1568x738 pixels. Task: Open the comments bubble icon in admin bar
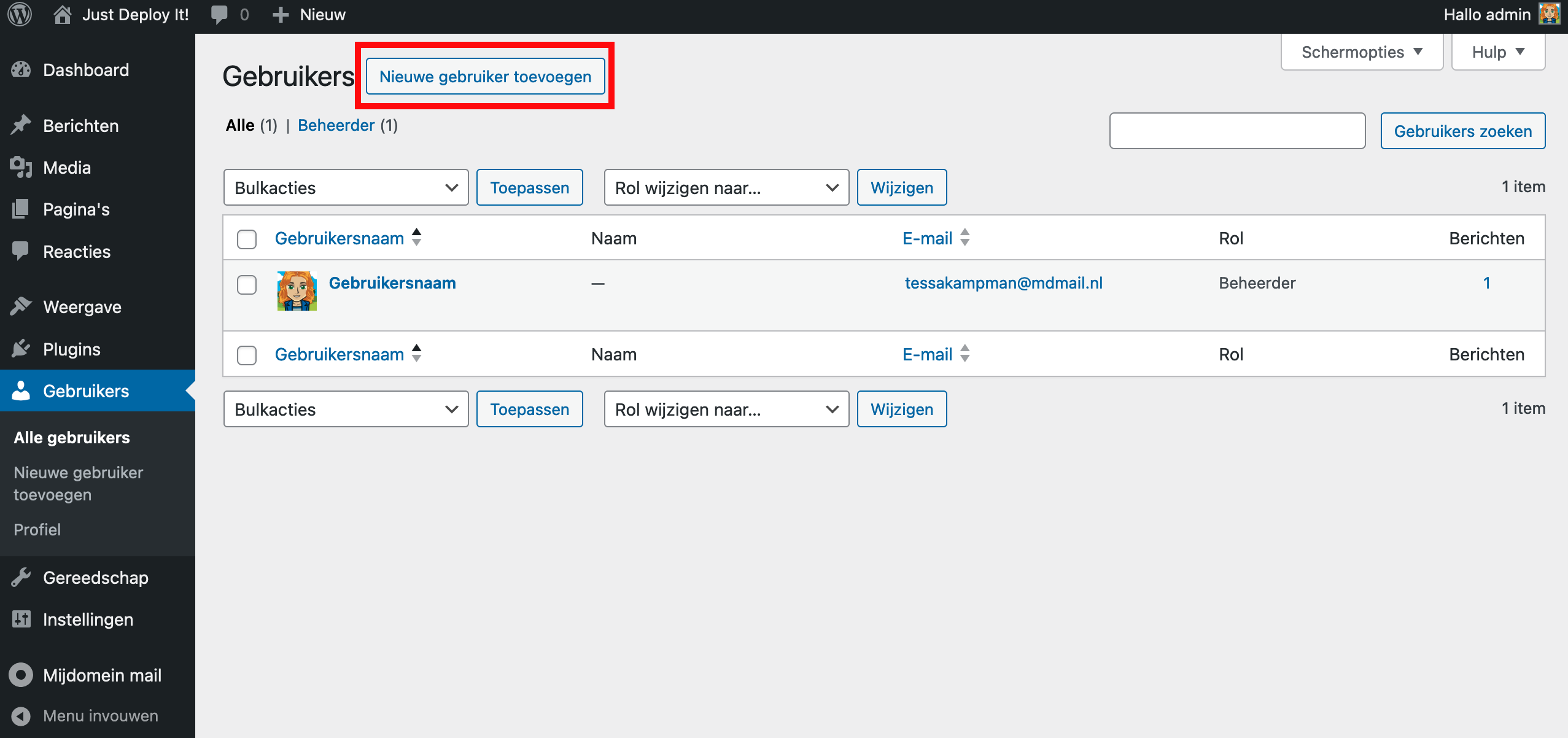pos(219,14)
